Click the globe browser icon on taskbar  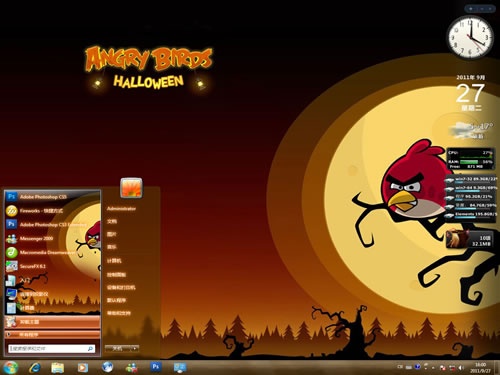coord(107,367)
